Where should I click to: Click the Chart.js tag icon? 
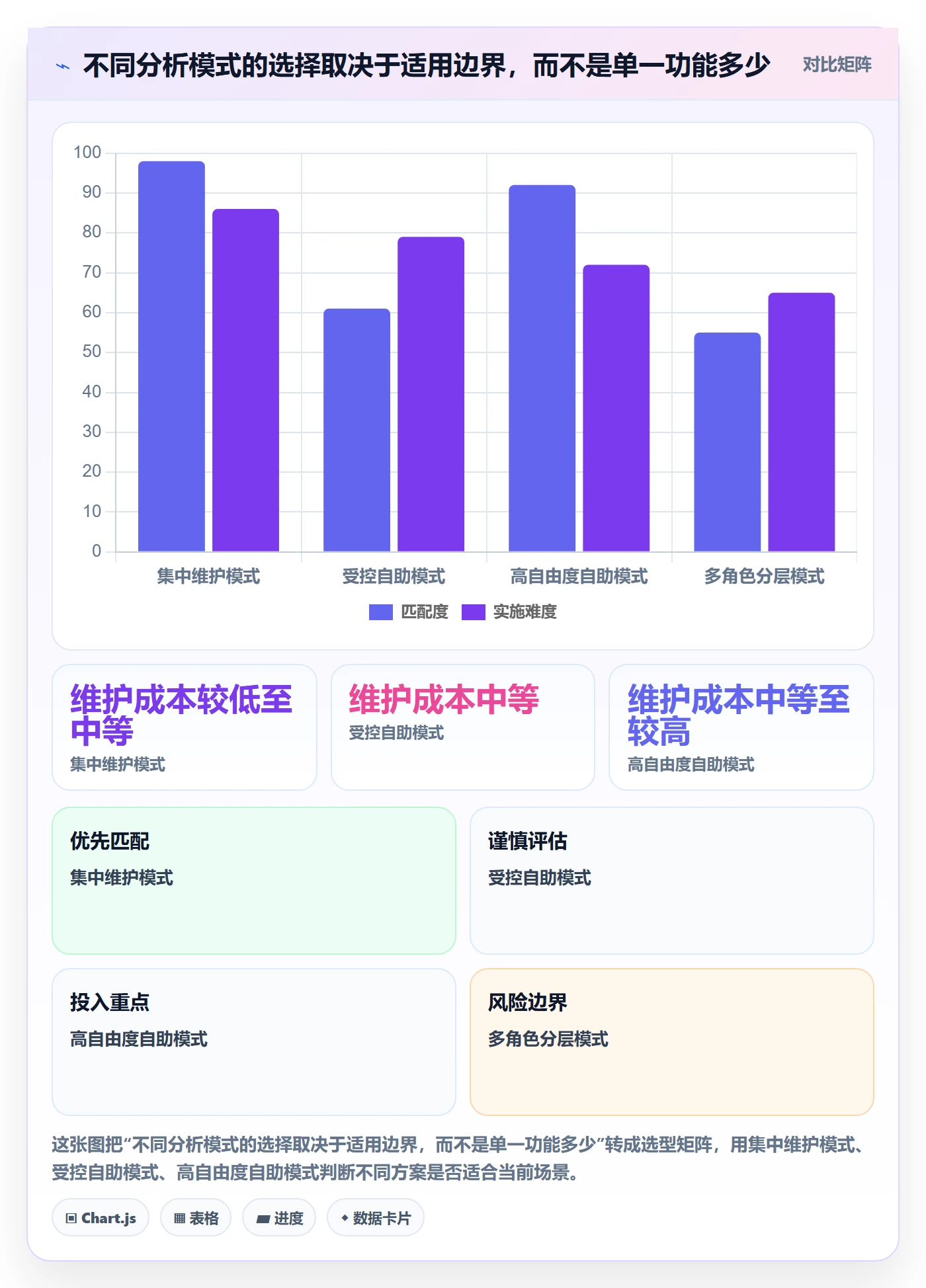point(71,1219)
